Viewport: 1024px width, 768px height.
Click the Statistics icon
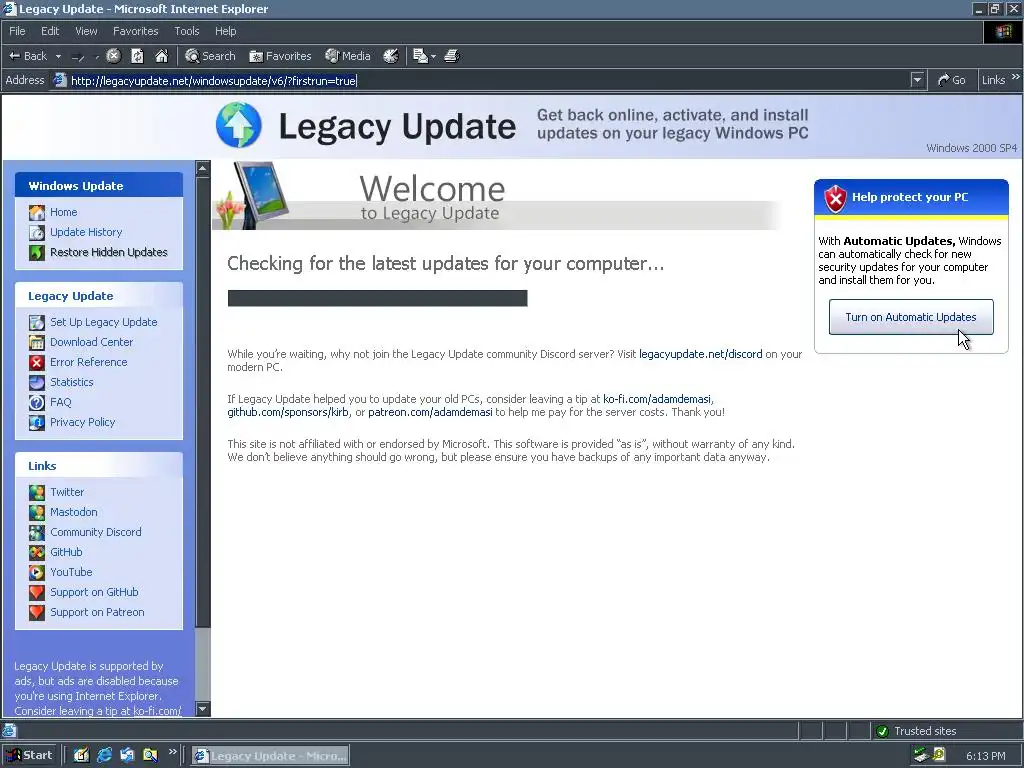click(37, 383)
